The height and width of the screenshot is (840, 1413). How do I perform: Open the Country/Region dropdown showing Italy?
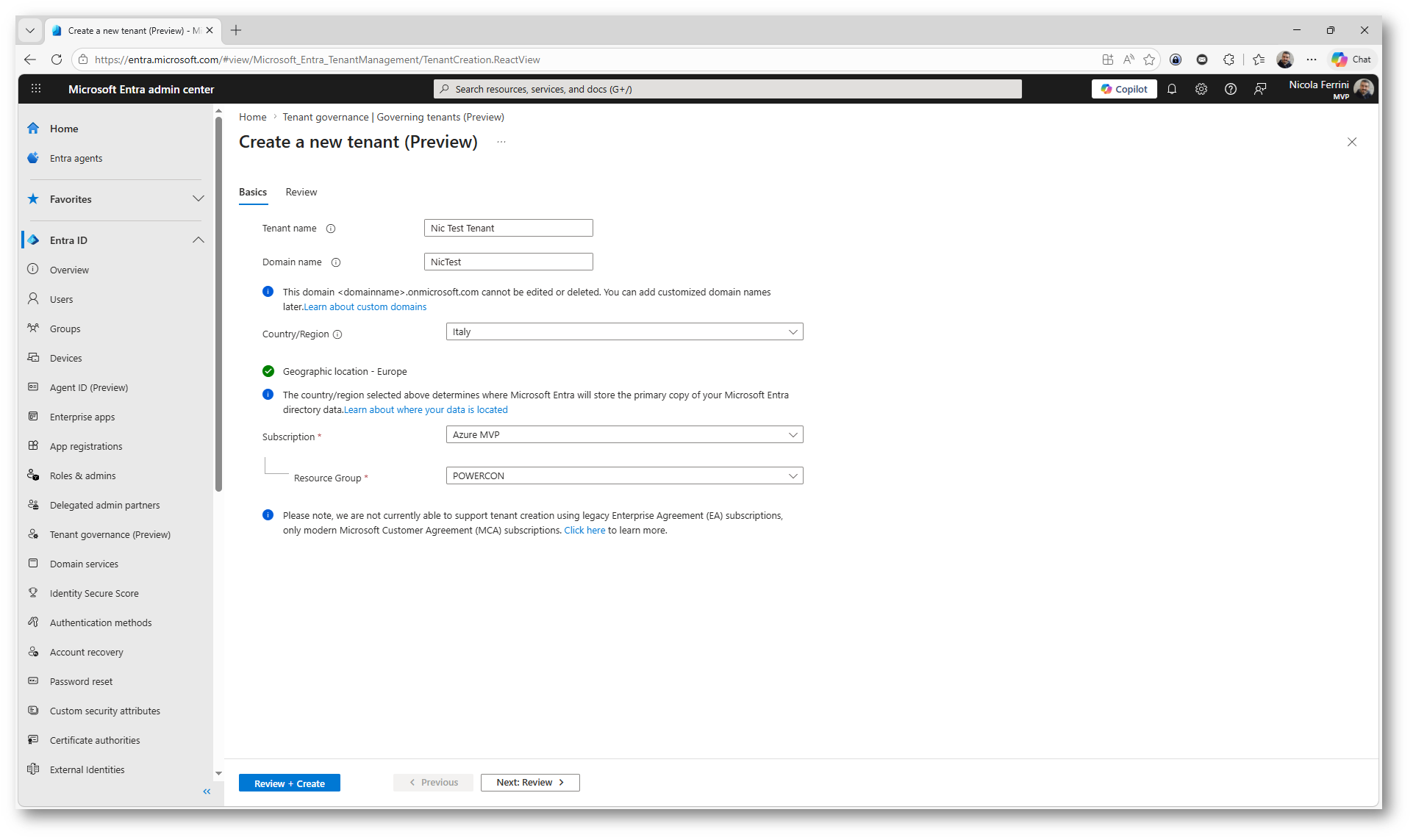point(624,332)
